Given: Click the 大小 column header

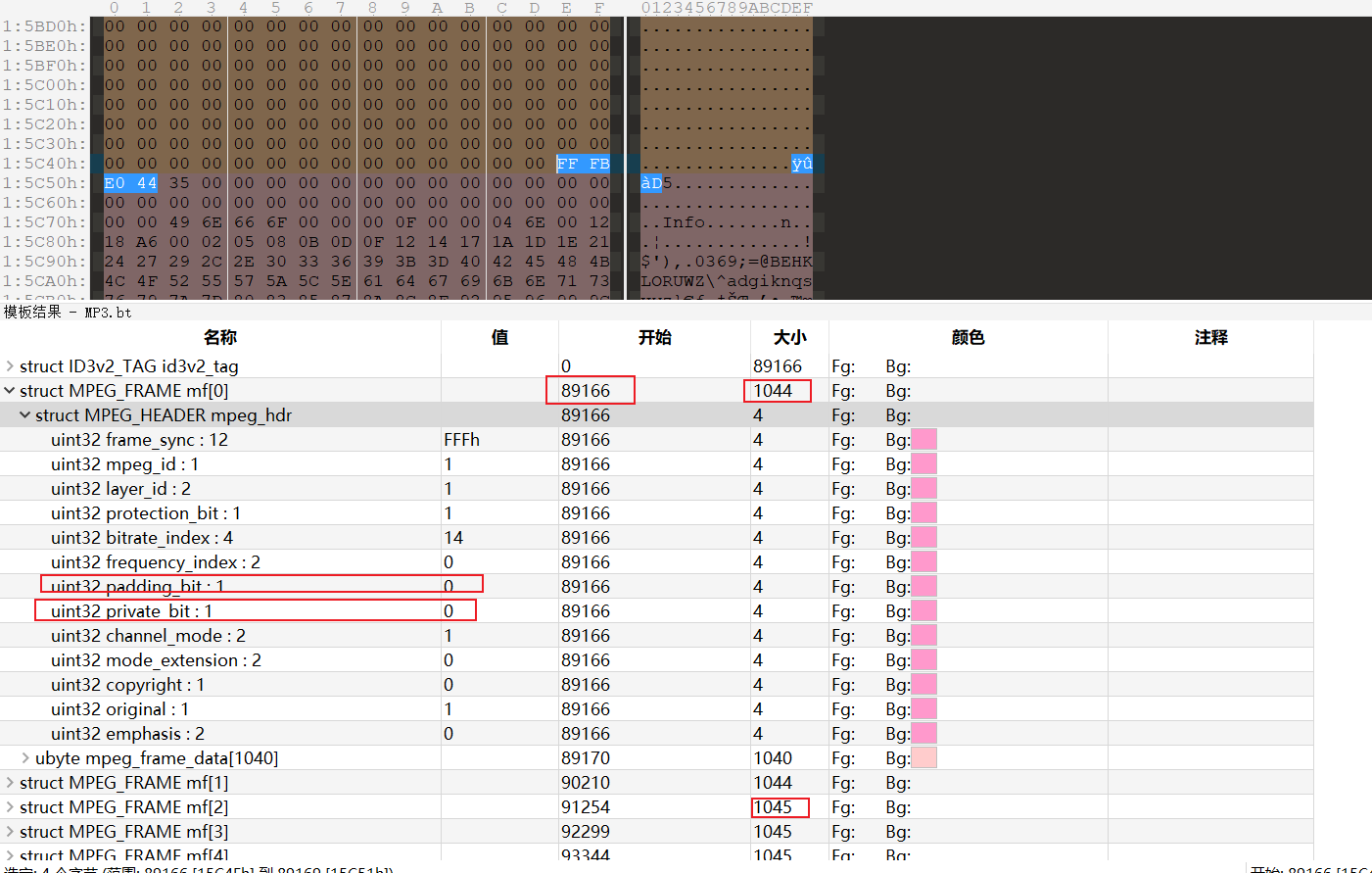Looking at the screenshot, I should point(789,337).
